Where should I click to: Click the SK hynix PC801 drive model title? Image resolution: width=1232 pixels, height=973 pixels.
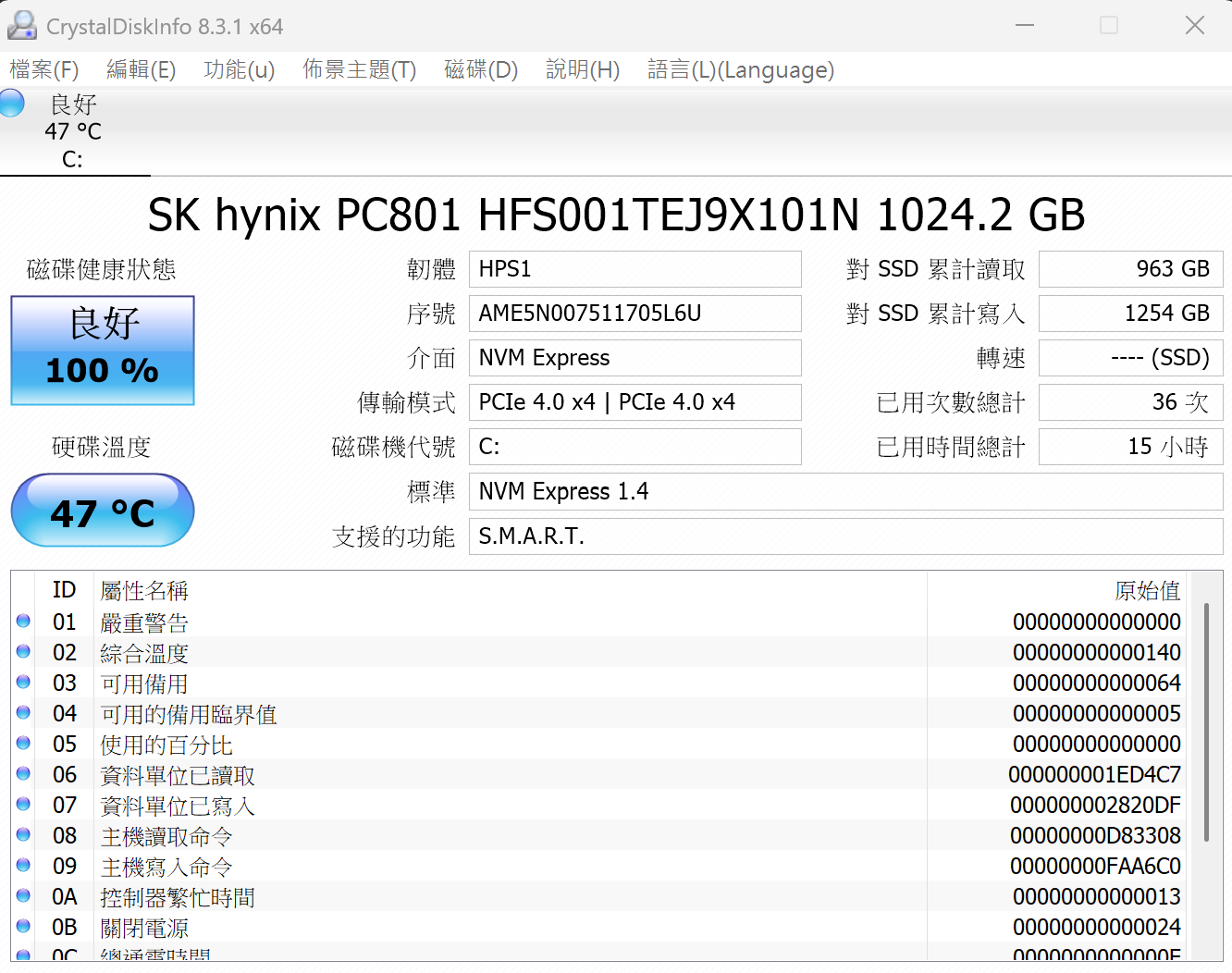616,215
